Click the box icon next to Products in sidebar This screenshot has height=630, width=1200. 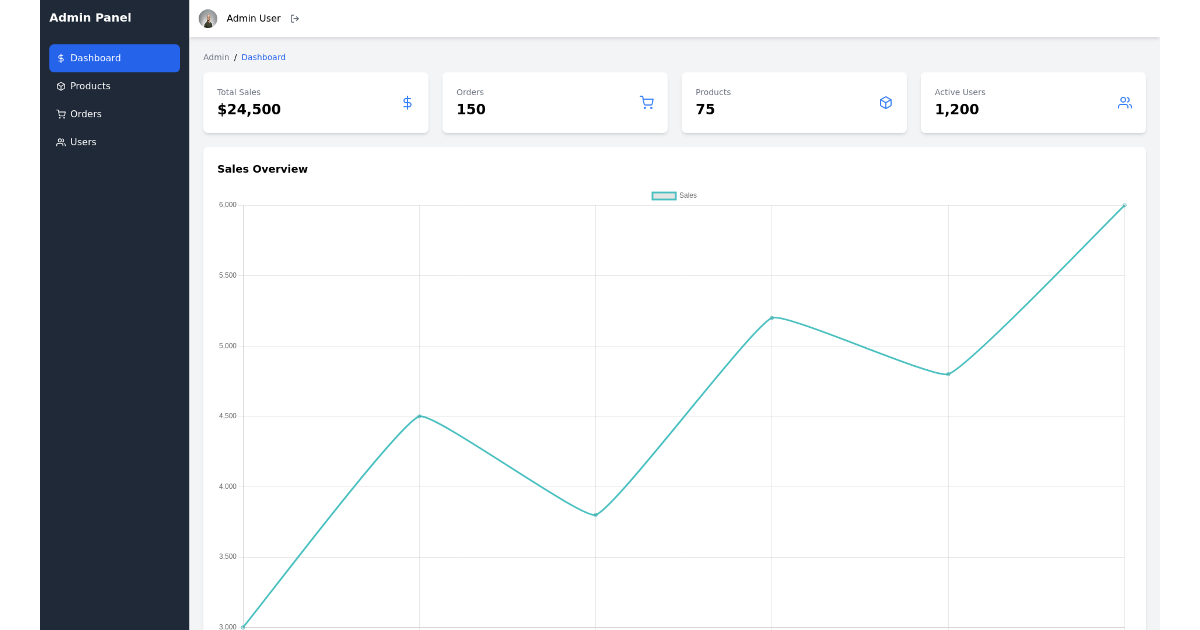tap(59, 86)
